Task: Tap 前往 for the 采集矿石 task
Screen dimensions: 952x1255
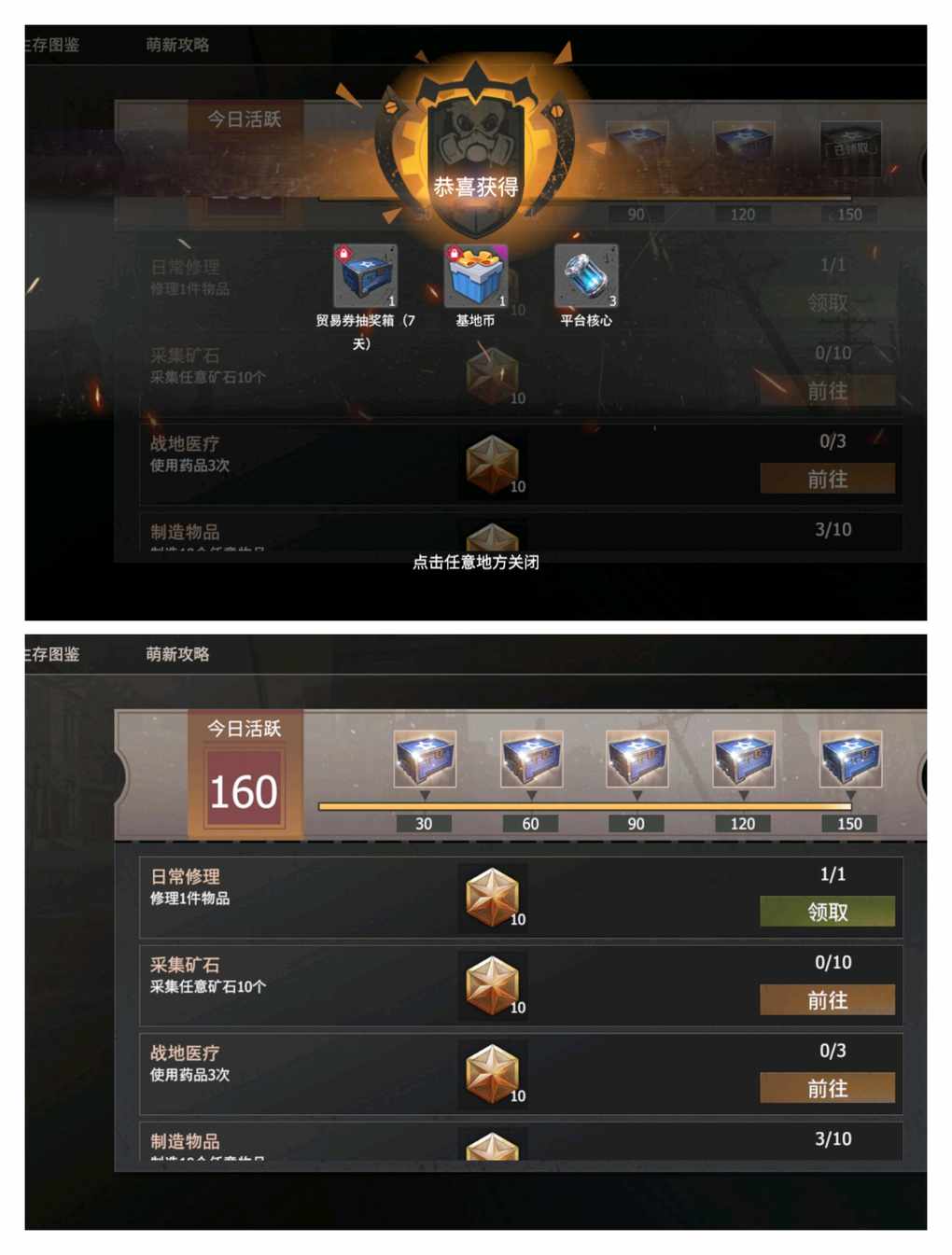Action: click(x=828, y=1000)
